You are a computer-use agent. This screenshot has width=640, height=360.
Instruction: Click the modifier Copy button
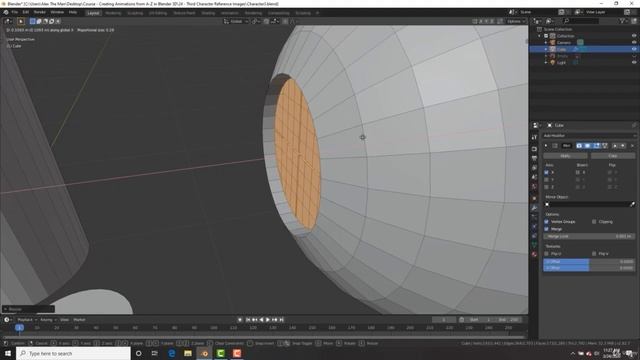(613, 156)
